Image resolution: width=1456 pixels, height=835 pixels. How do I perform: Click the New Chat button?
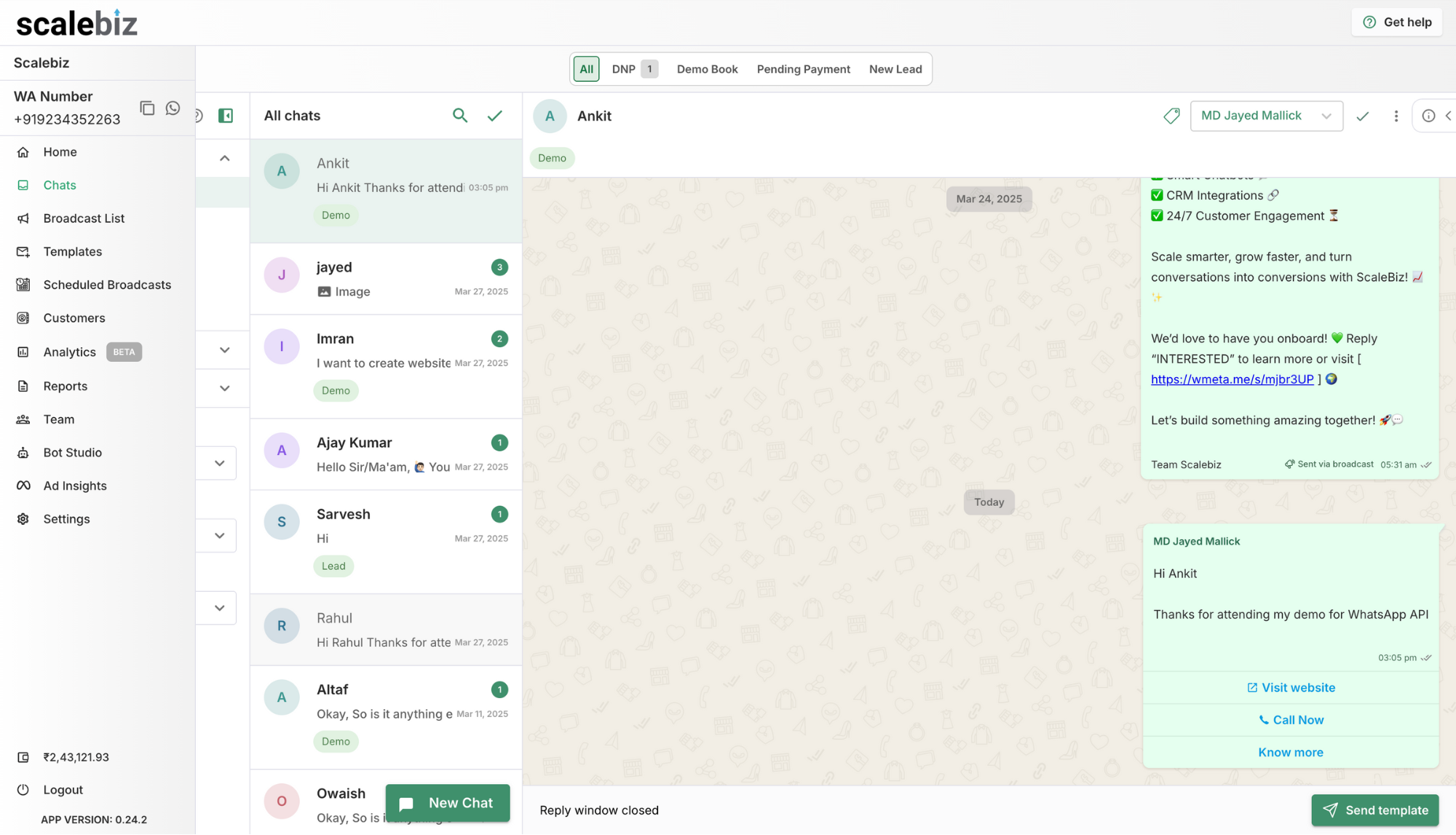(x=447, y=803)
